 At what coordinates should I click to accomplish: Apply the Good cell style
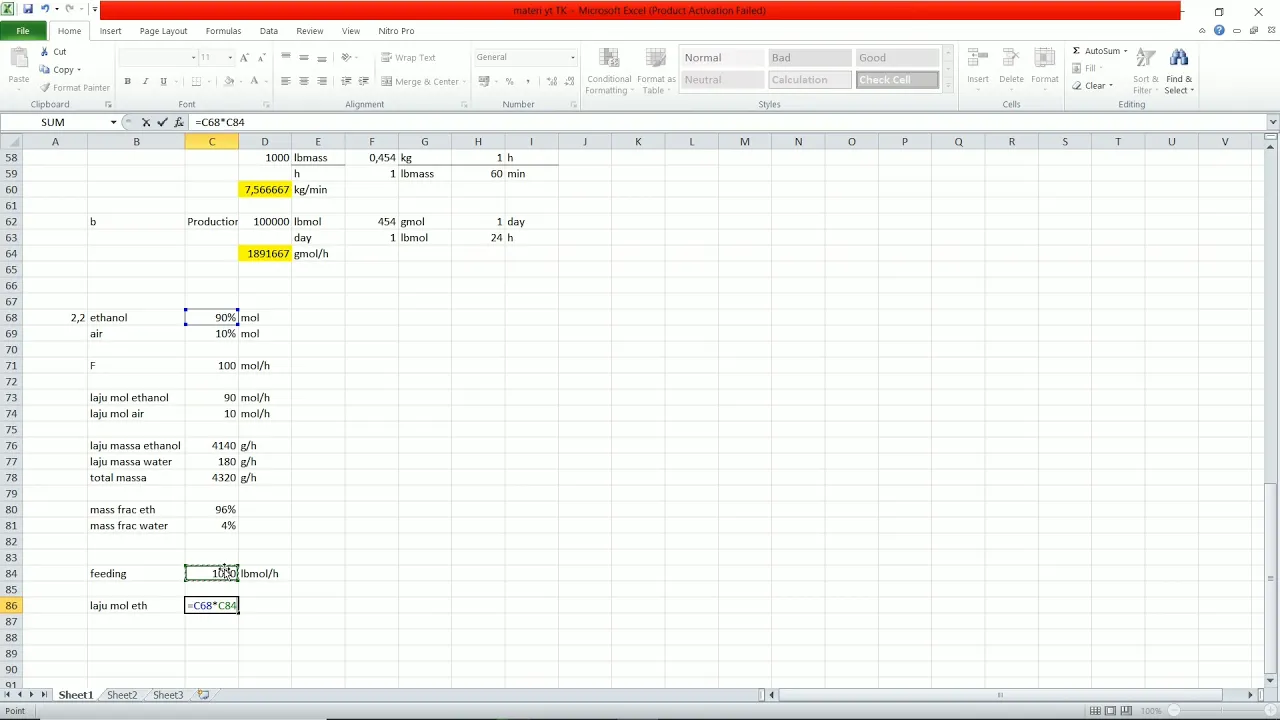point(897,58)
